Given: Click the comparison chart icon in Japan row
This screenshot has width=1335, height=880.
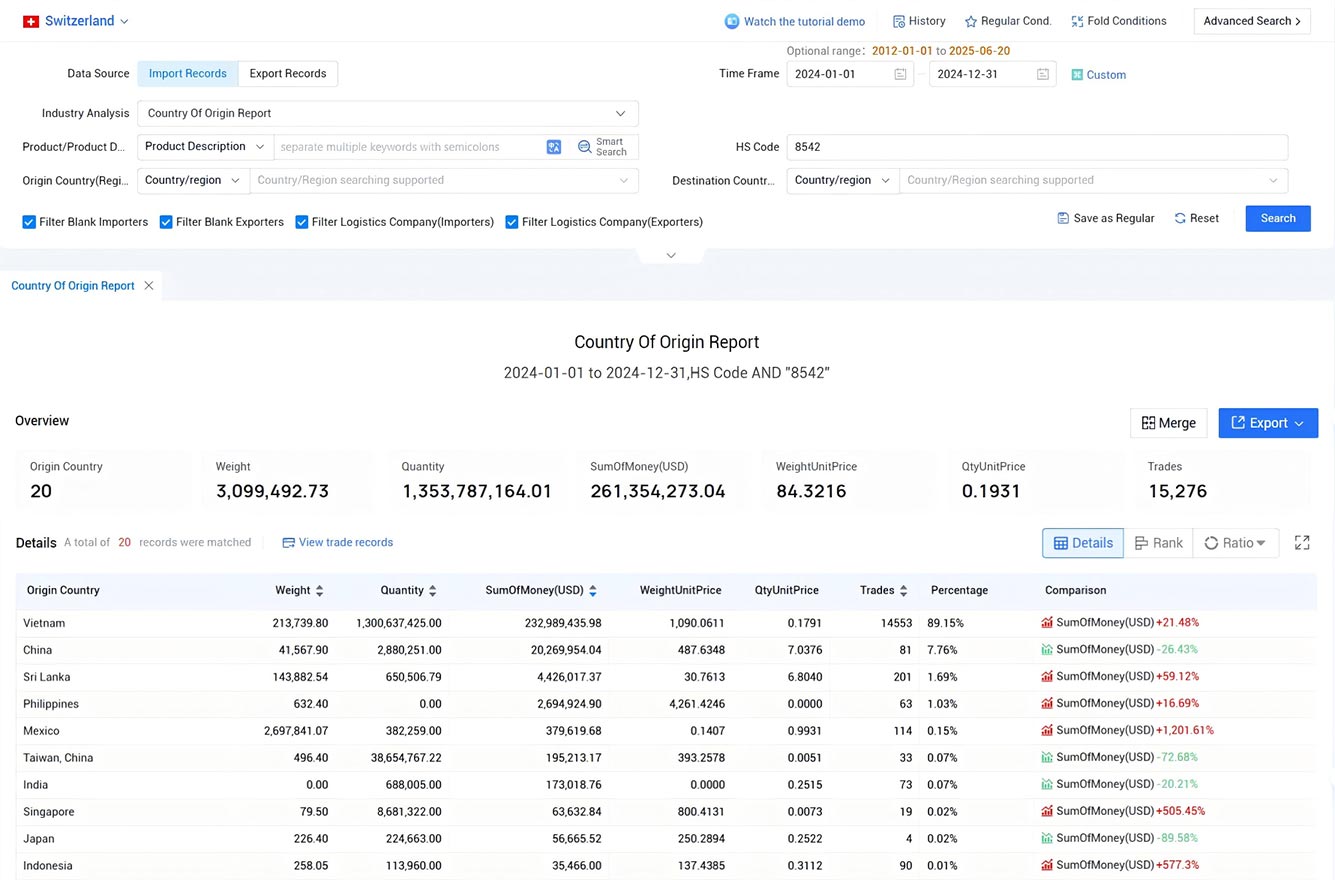Looking at the screenshot, I should 1047,838.
